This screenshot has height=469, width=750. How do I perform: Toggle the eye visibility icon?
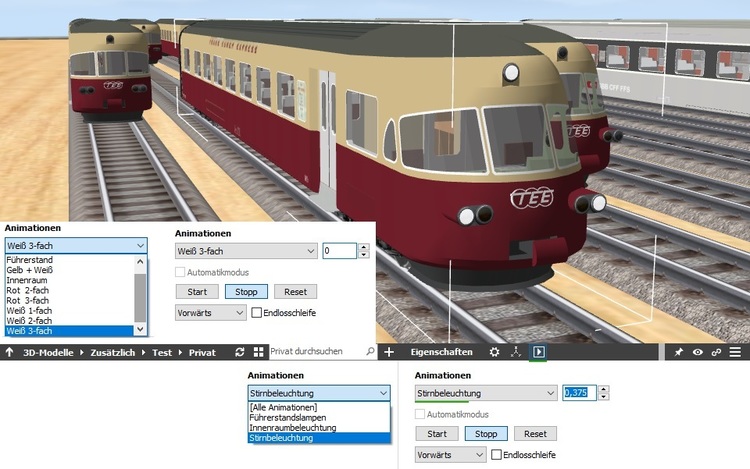click(x=697, y=352)
